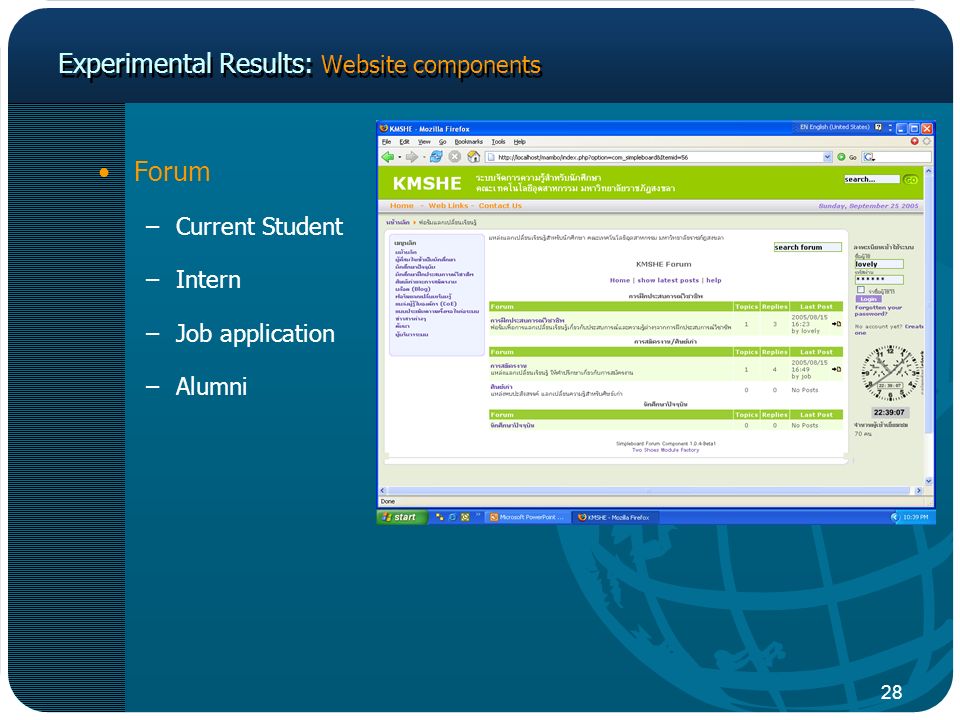Click the analog clock widget
This screenshot has height=720, width=960.
coord(890,373)
